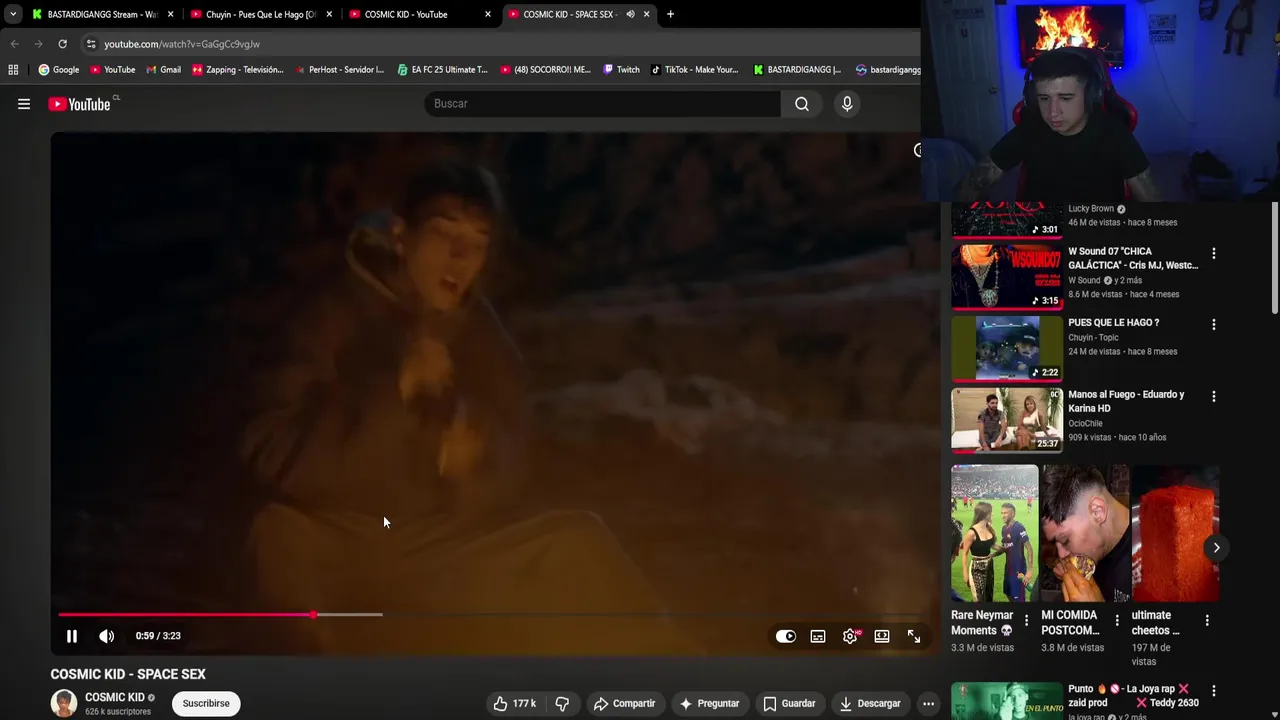Open the Google bookmark

[x=58, y=70]
